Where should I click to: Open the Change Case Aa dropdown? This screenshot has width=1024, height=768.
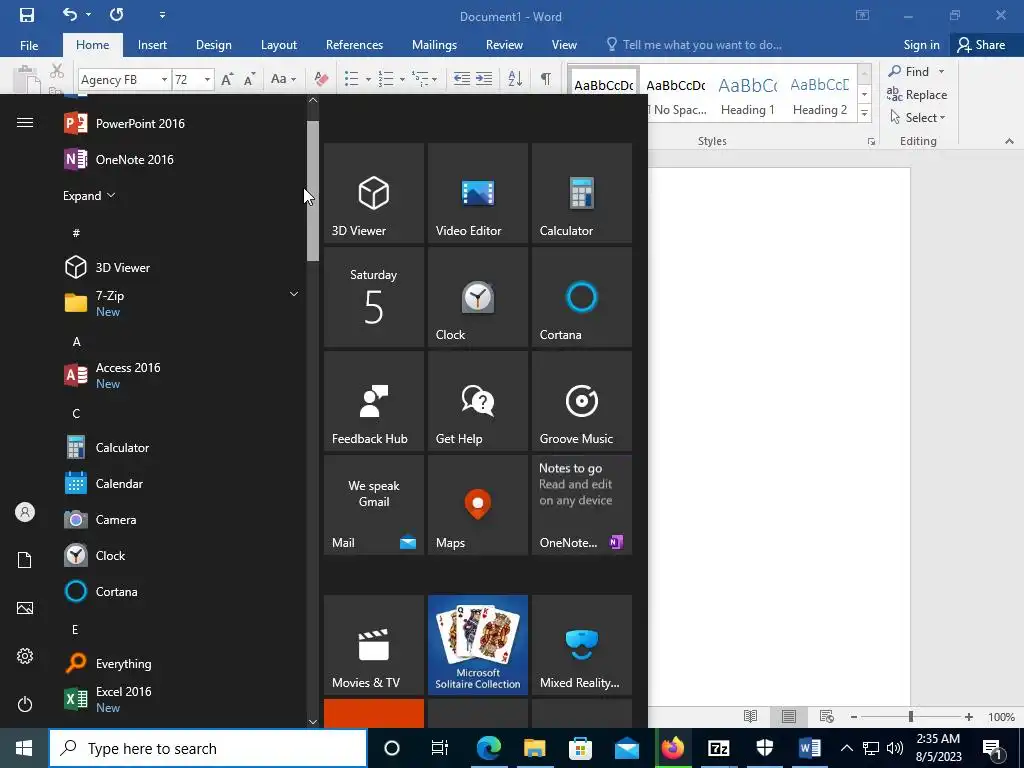[x=283, y=79]
